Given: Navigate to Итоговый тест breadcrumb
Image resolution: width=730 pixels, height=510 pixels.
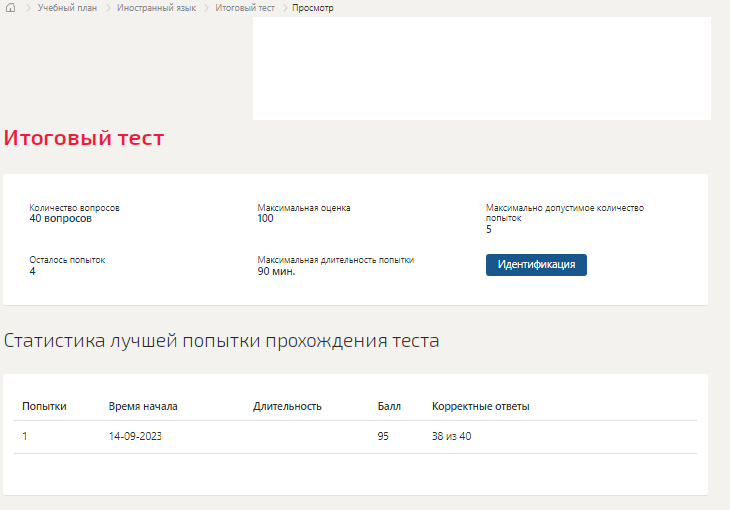Looking at the screenshot, I should pyautogui.click(x=245, y=8).
